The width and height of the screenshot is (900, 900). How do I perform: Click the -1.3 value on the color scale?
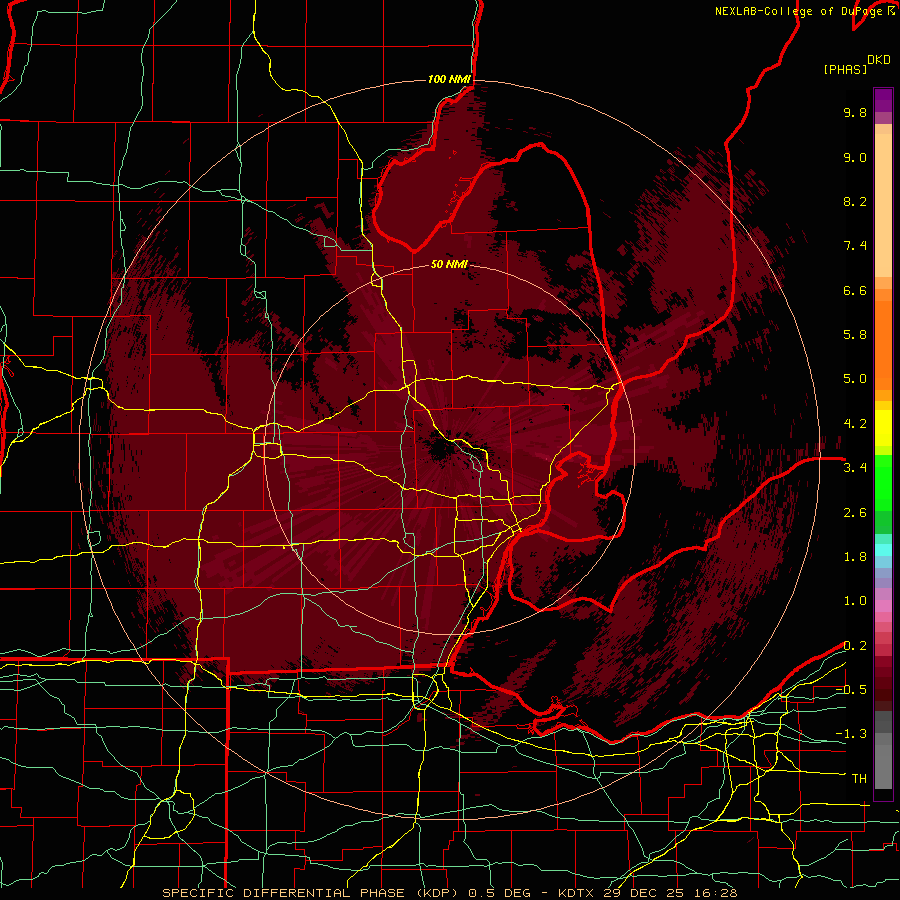pos(851,734)
